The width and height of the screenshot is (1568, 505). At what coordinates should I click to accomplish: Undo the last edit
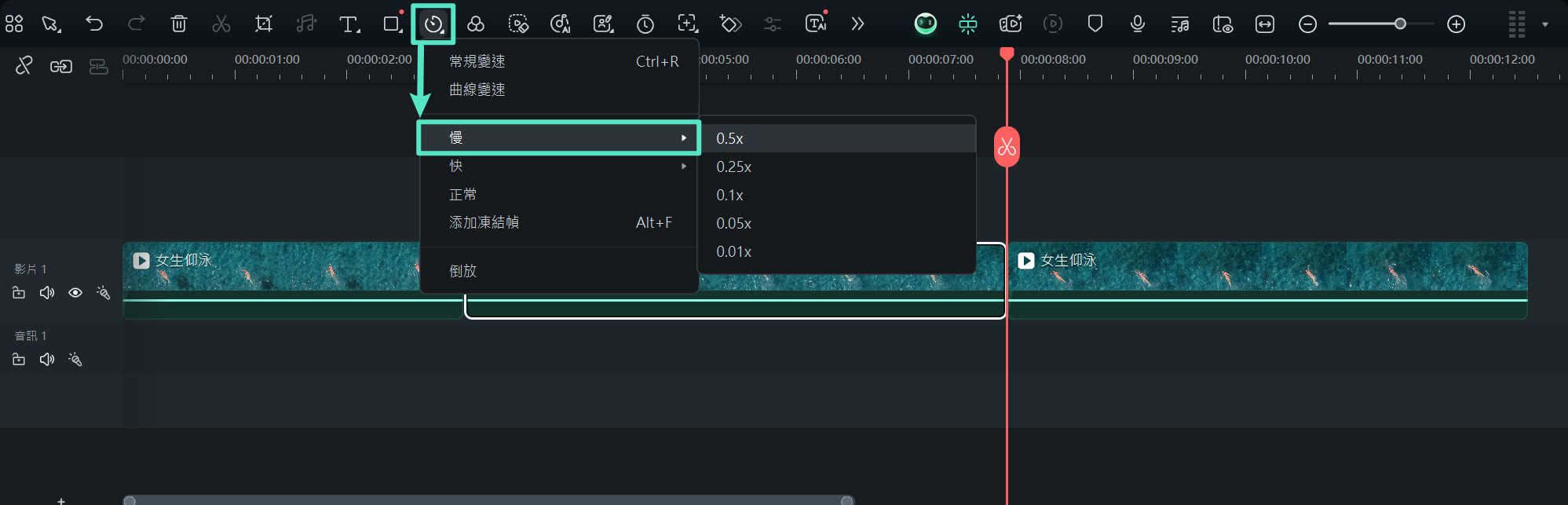coord(94,24)
